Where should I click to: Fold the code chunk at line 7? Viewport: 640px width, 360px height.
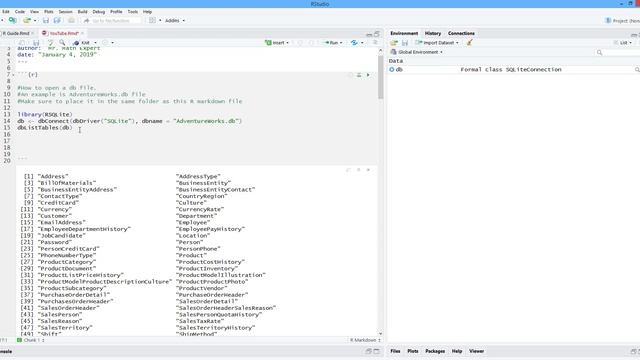pyautogui.click(x=13, y=75)
